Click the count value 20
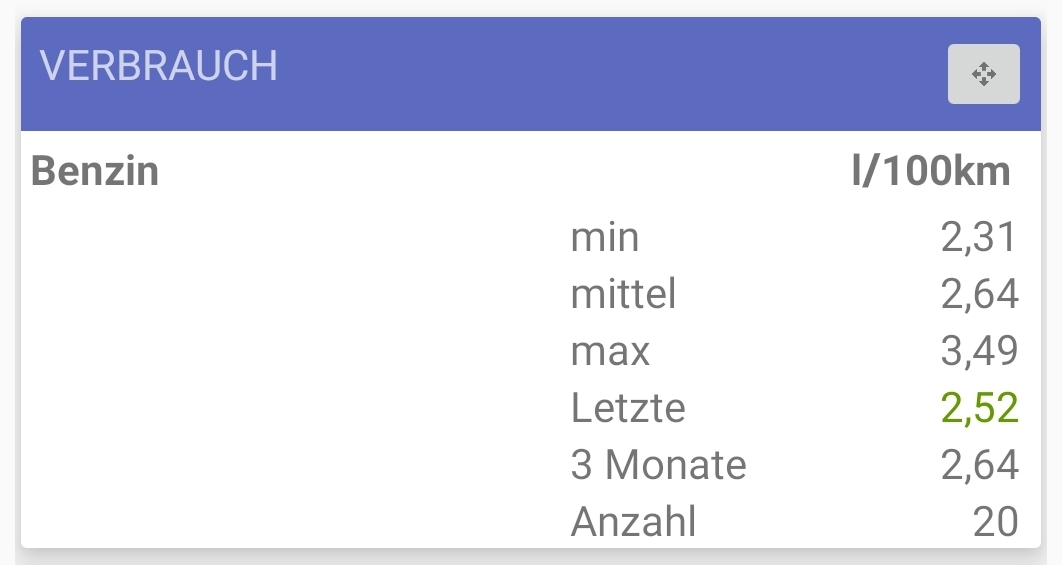This screenshot has height=565, width=1062. 995,522
